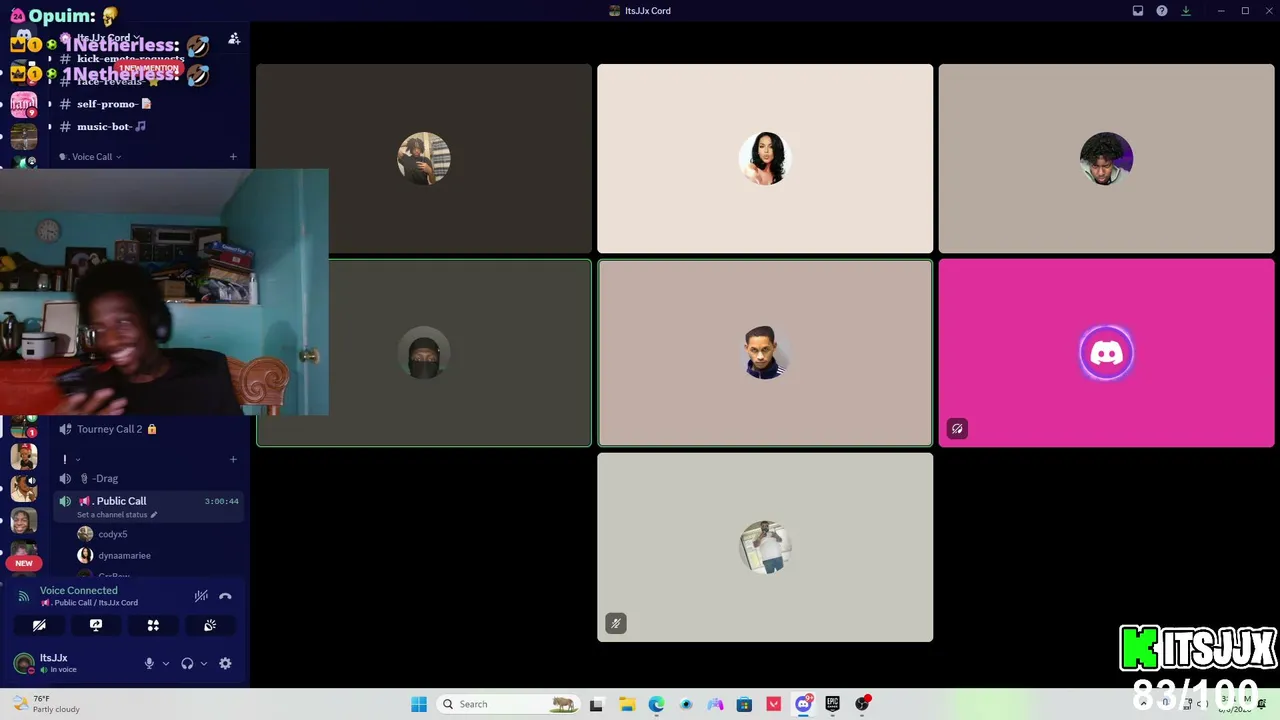Join the -Drag voice channel

[148, 478]
